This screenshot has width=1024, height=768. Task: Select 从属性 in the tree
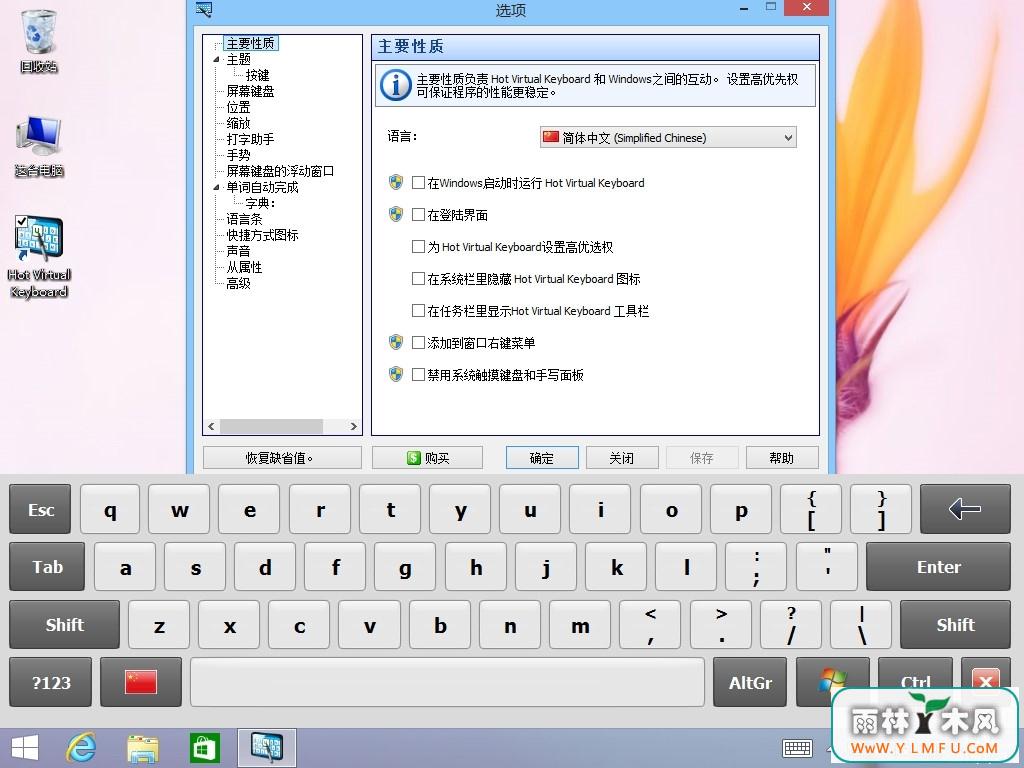pyautogui.click(x=244, y=267)
